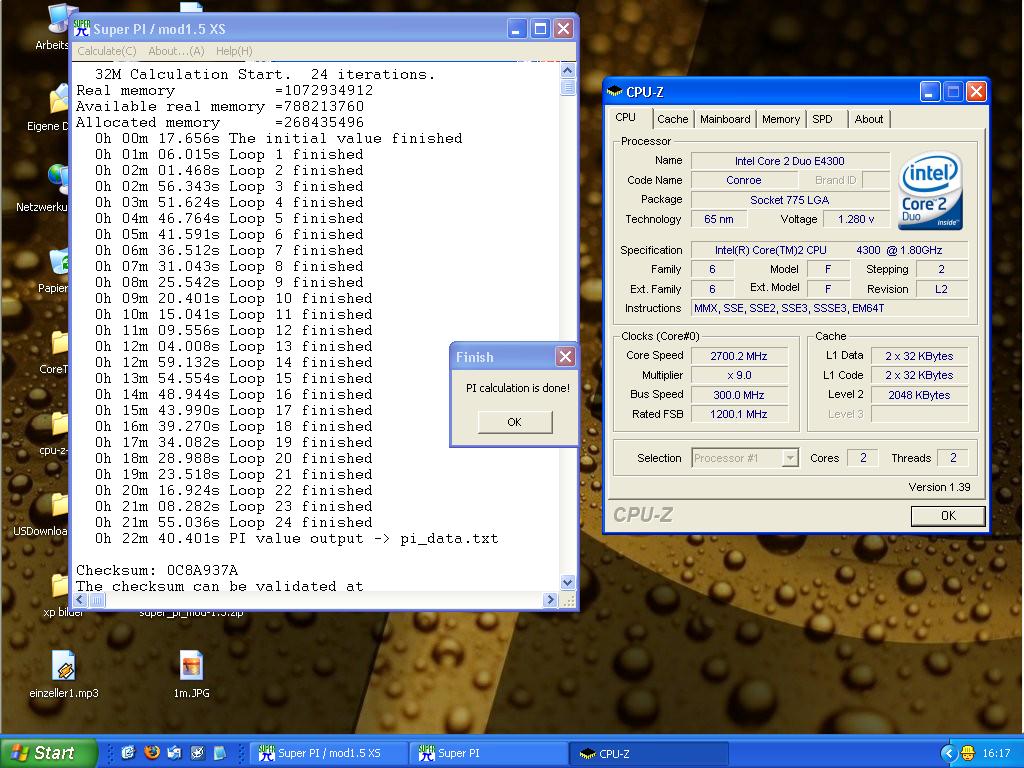Click OK button in CPU-Z window

(947, 516)
